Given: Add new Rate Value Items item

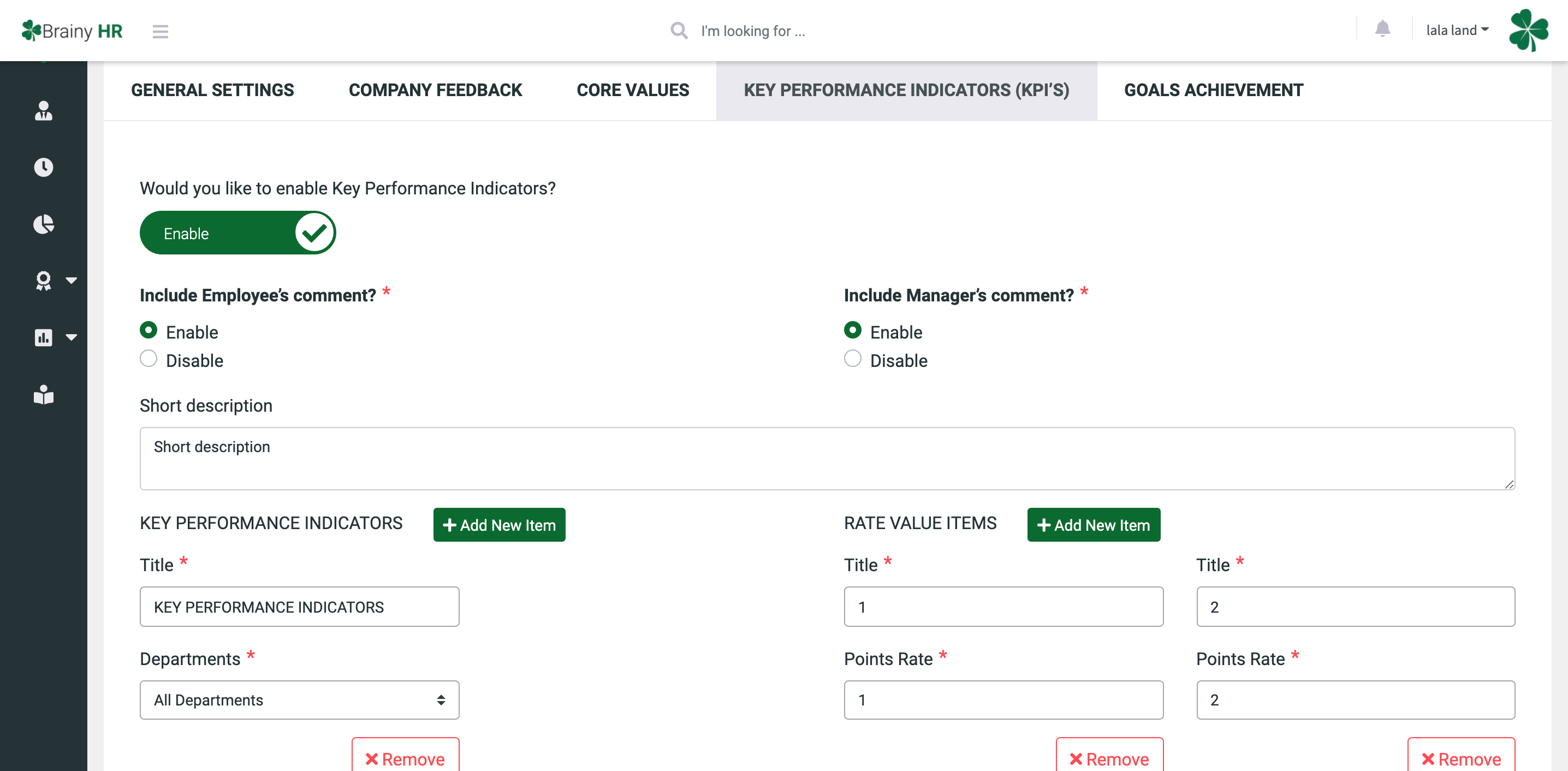Looking at the screenshot, I should click(1093, 525).
